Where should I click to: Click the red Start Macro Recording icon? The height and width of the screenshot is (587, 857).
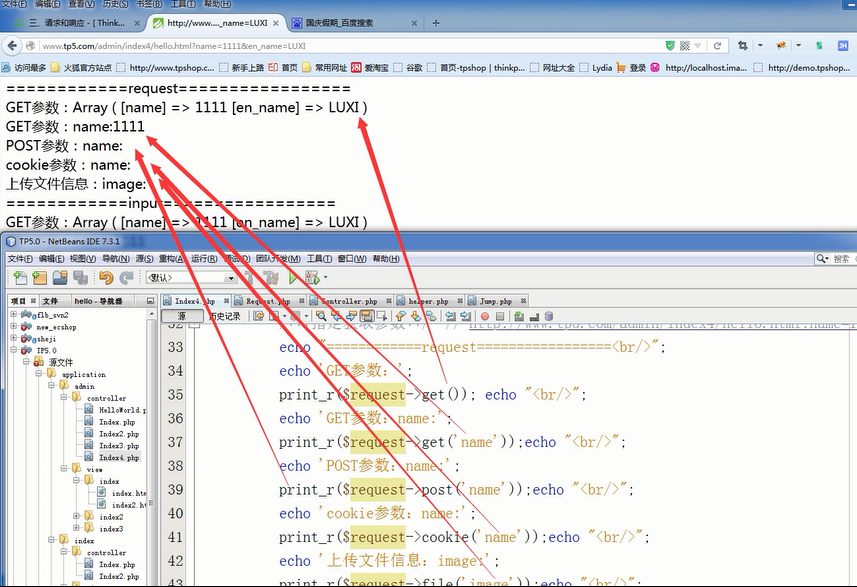click(485, 316)
